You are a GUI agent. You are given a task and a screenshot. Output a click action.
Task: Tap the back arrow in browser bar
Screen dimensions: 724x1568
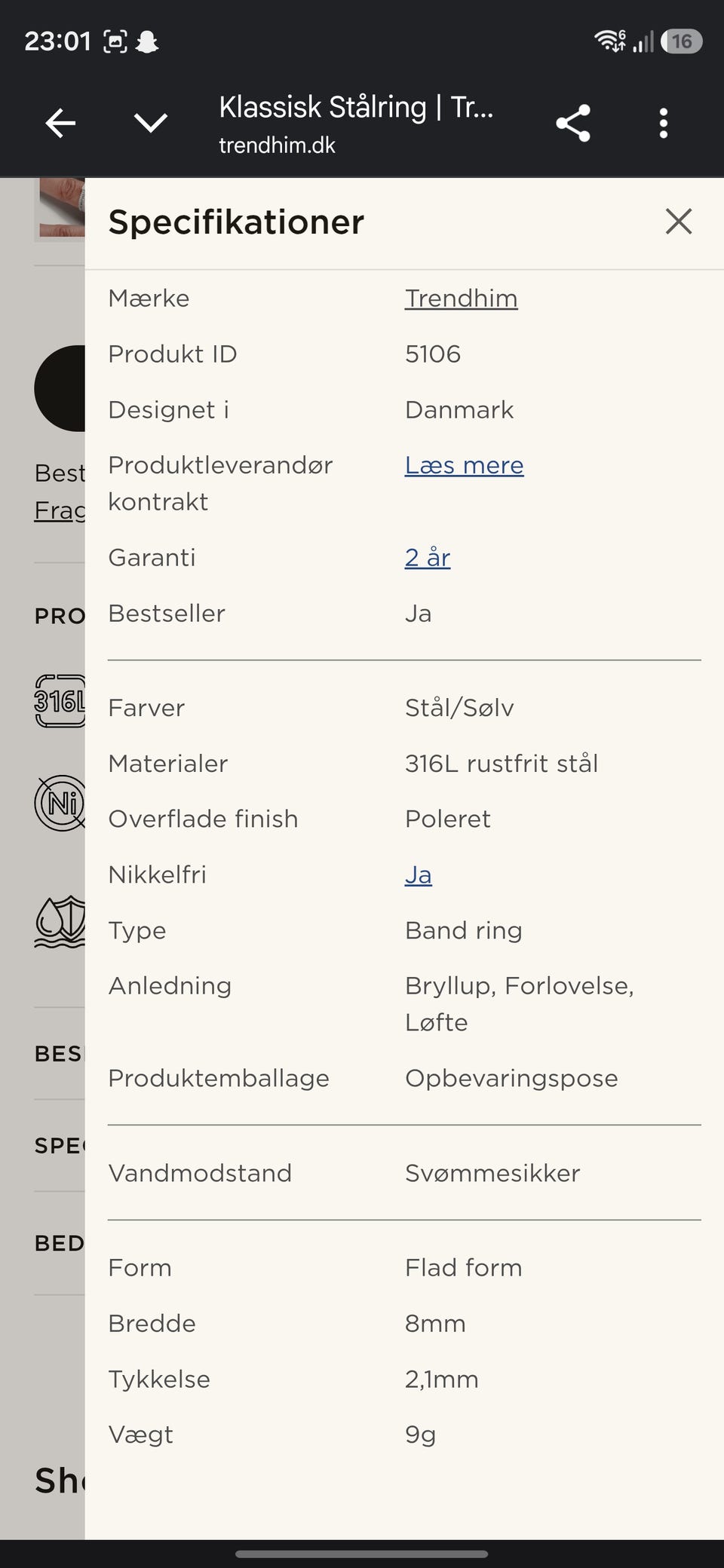point(60,123)
